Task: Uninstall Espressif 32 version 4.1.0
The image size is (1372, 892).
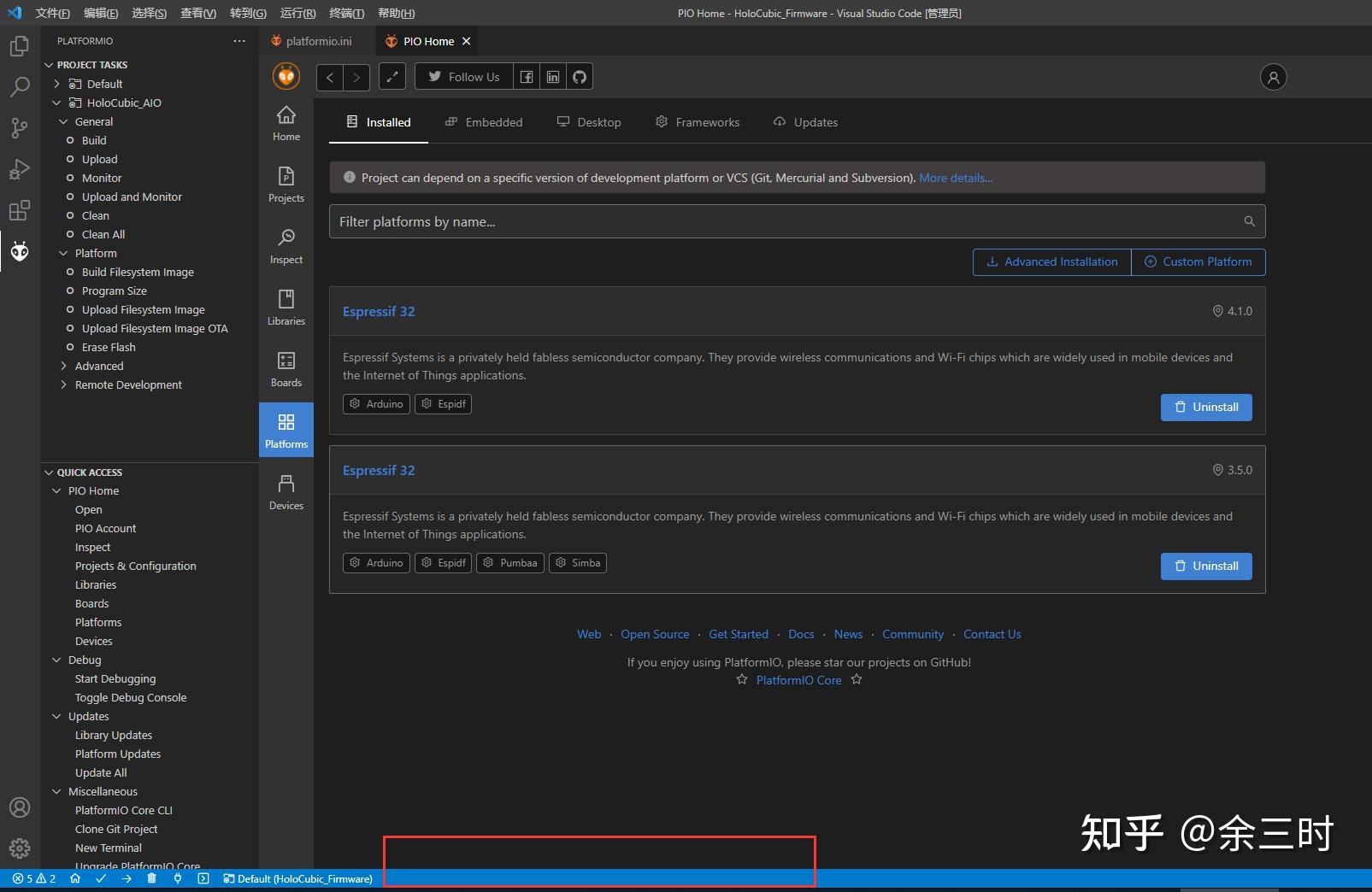Action: tap(1205, 408)
